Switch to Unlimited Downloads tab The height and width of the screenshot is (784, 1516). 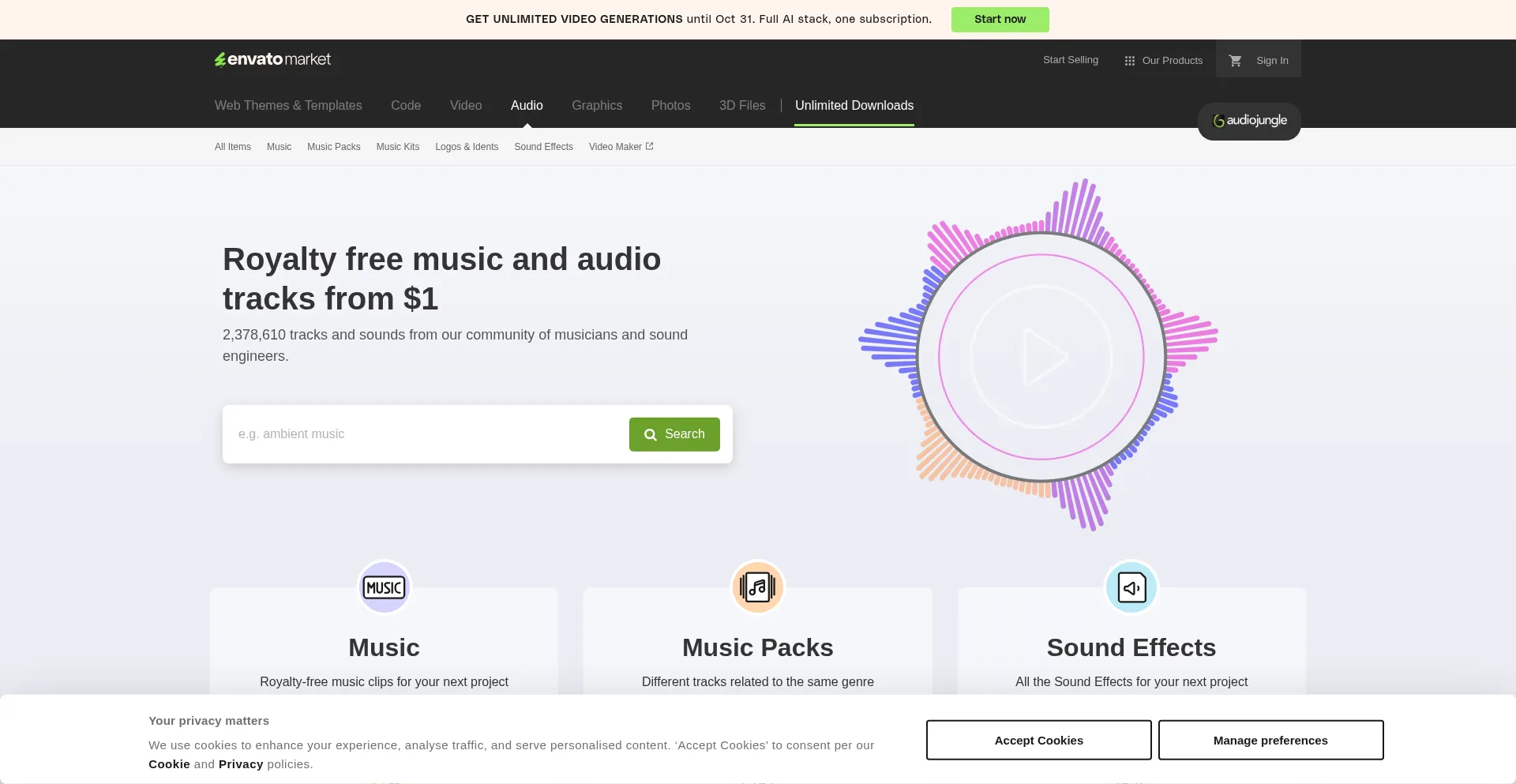[854, 105]
